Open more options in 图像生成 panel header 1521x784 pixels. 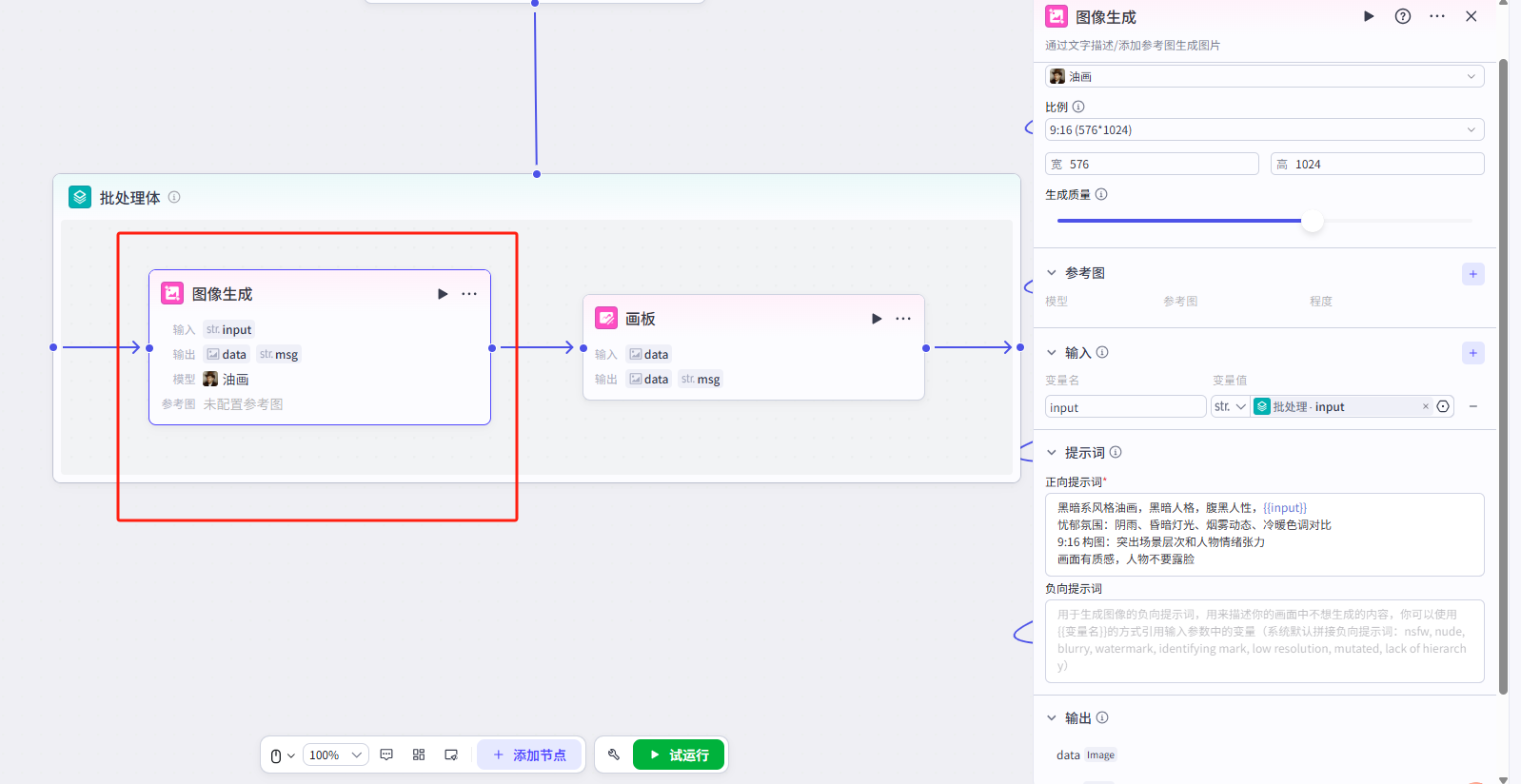(1436, 16)
